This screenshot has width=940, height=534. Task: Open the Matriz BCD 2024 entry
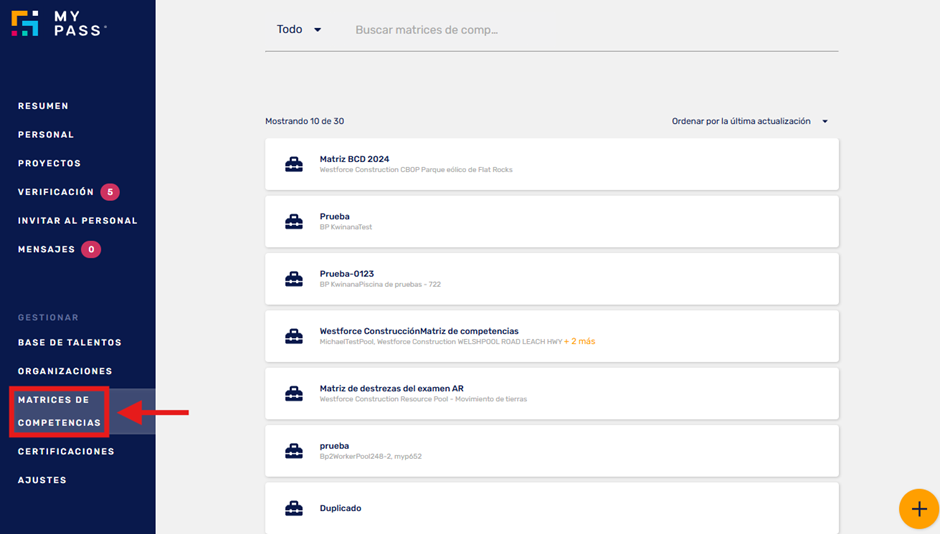[x=552, y=164]
